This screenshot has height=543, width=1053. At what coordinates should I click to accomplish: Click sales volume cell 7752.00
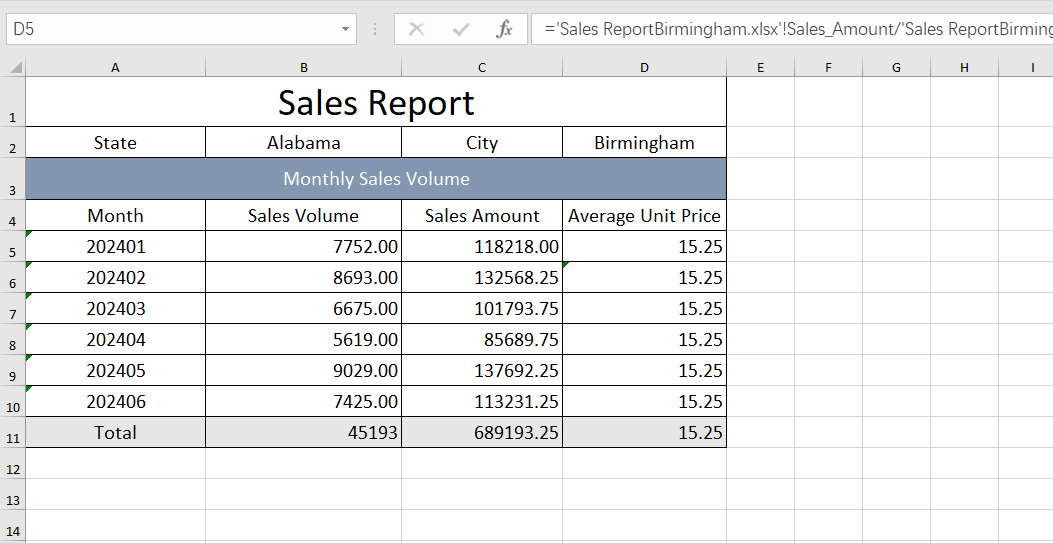304,246
